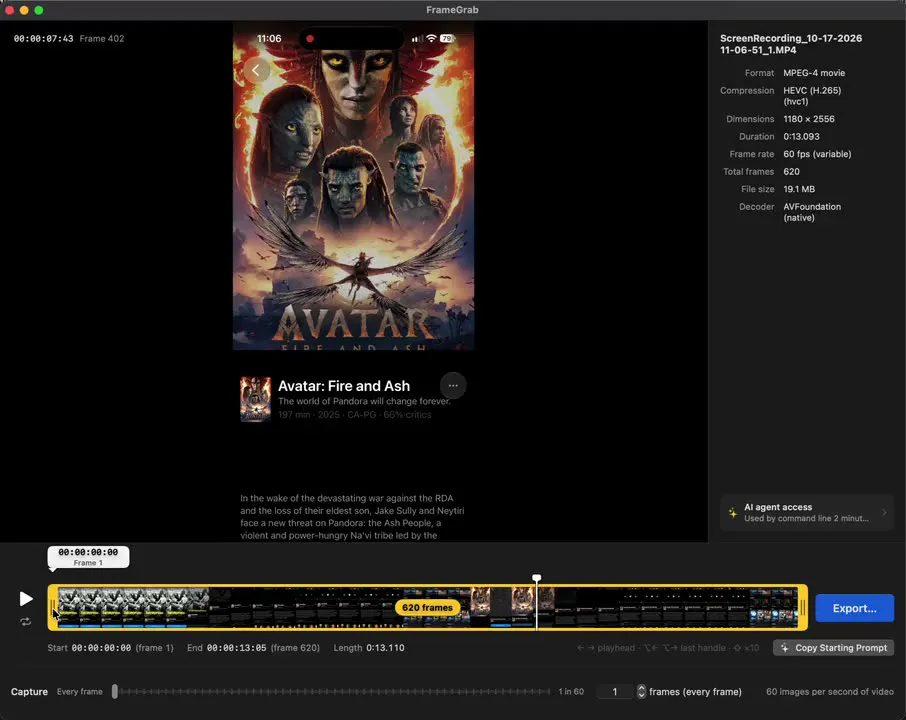
Task: Click the Avatar poster thumbnail beside title
Action: tap(255, 399)
